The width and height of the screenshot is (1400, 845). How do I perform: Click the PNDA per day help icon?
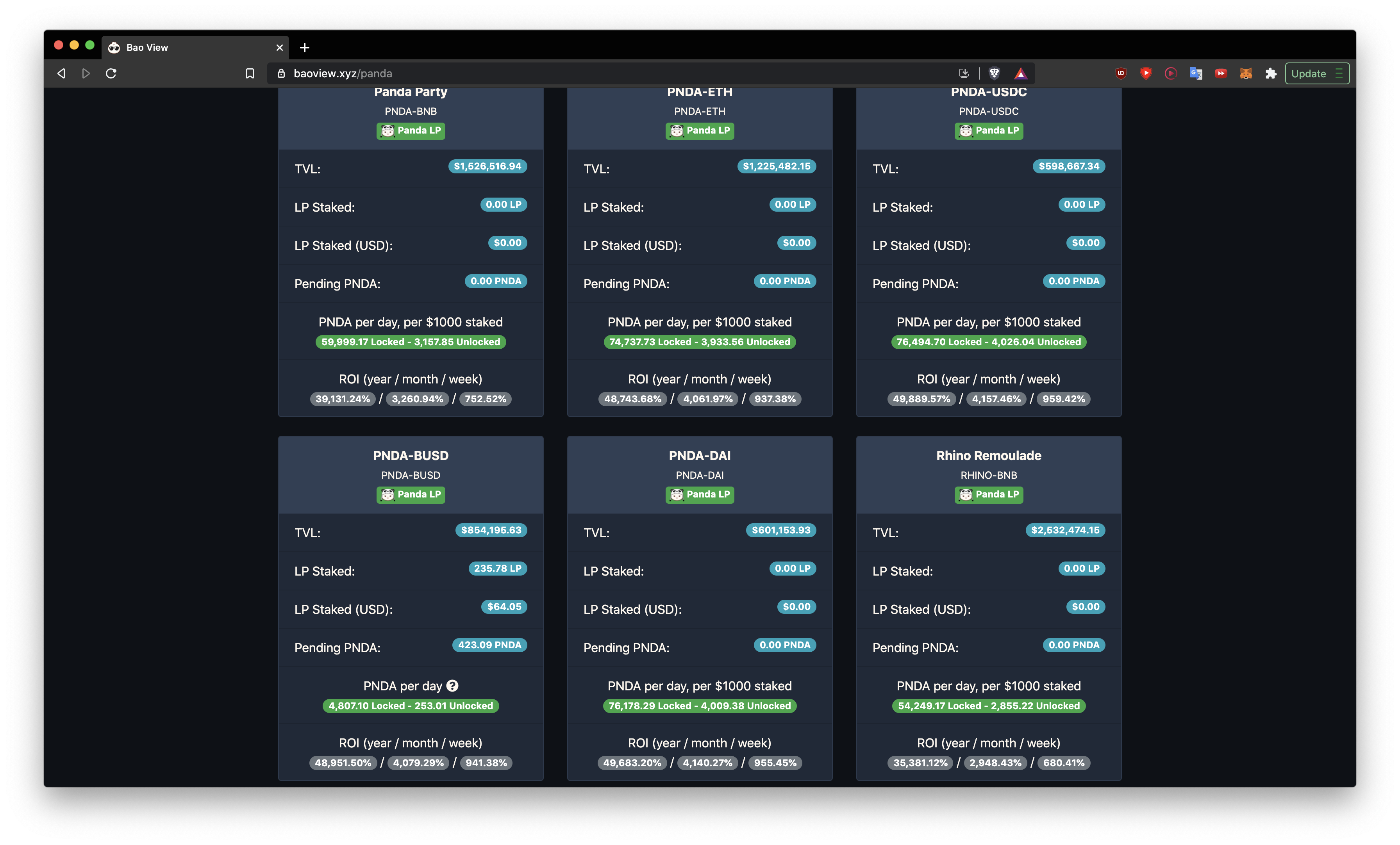(452, 686)
